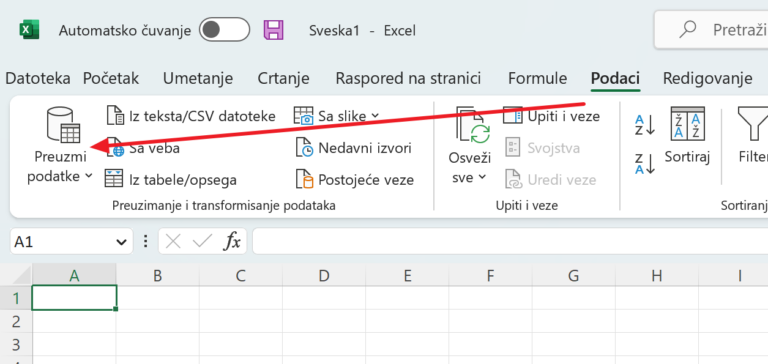Screen dimensions: 768x364
Task: Click the fx insert function icon
Action: click(232, 242)
